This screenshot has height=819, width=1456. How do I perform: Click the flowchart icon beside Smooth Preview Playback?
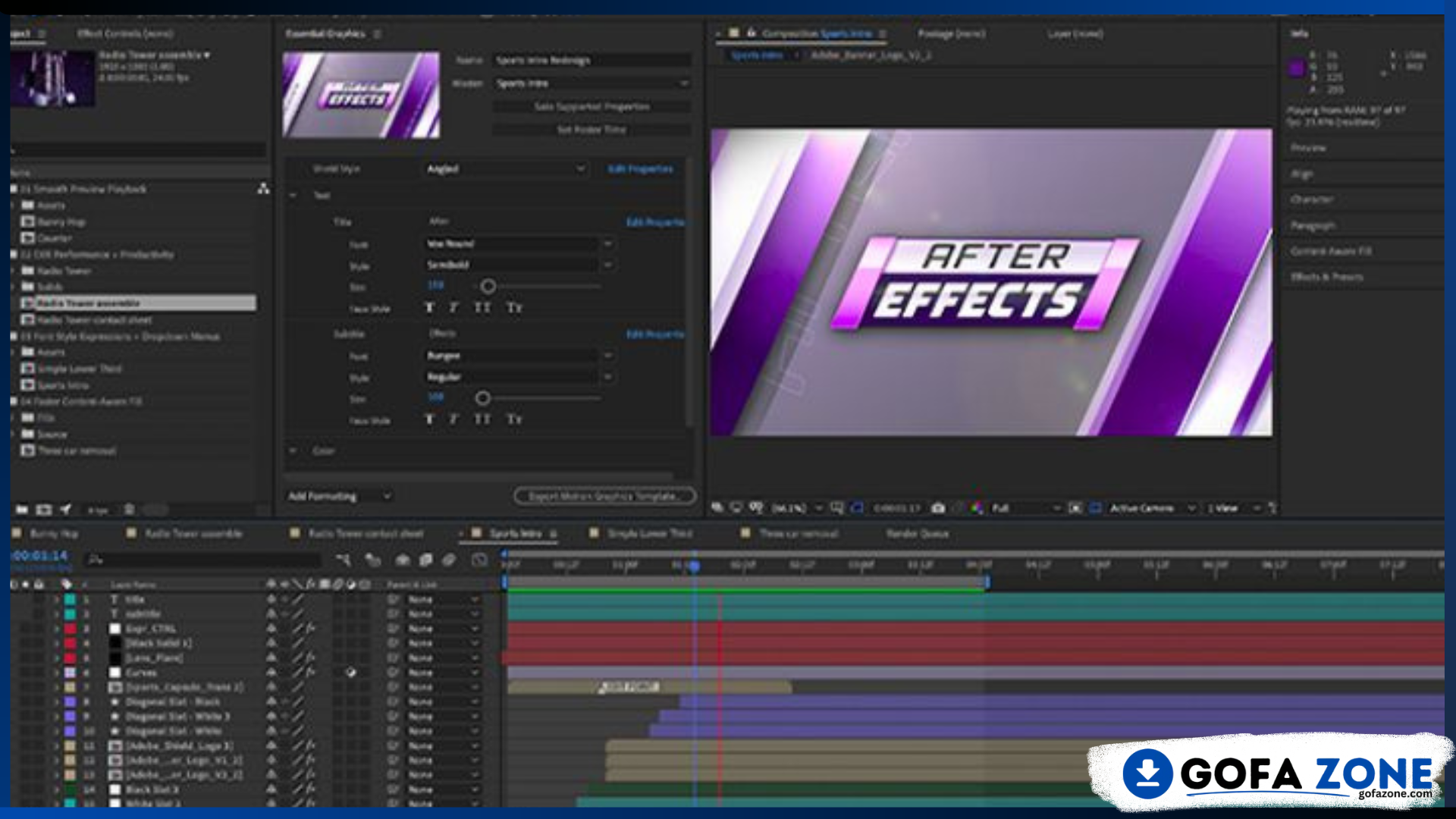click(263, 188)
